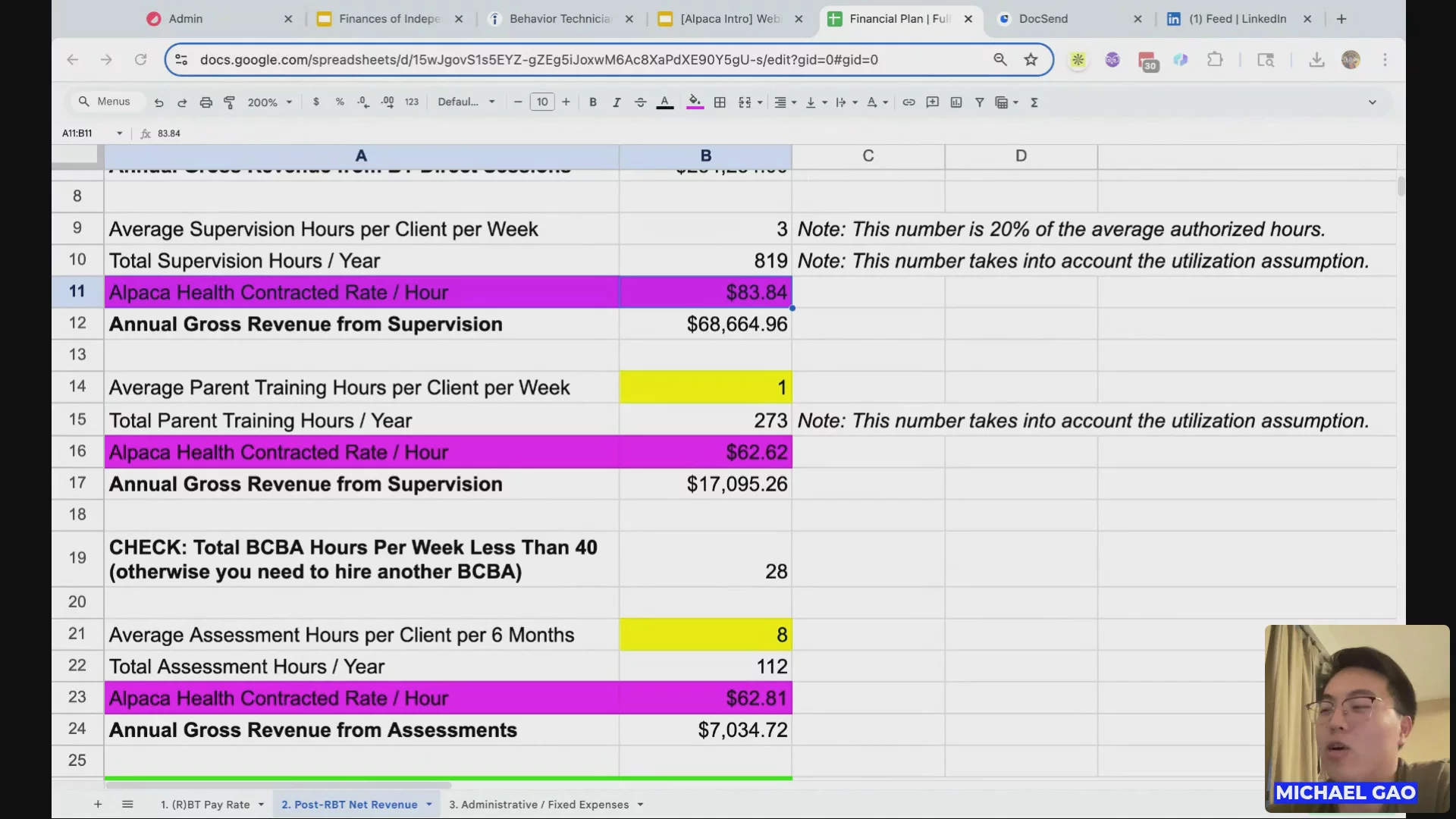This screenshot has height=819, width=1456.
Task: Toggle italic formatting
Action: 617,102
